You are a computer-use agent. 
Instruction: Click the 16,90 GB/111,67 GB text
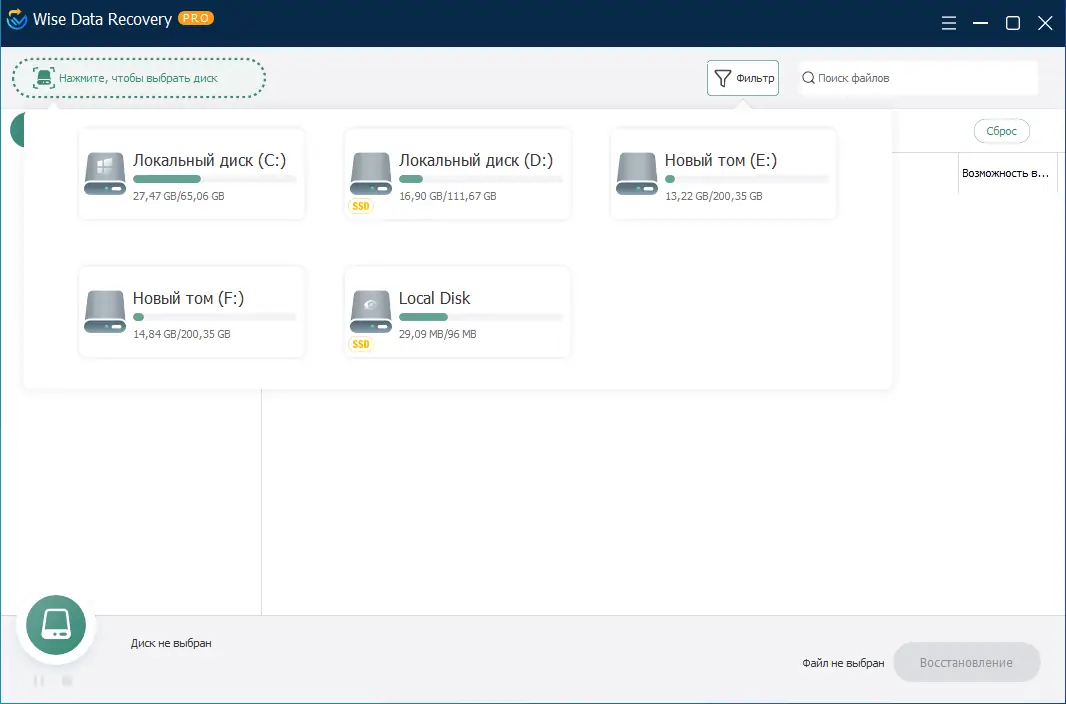447,196
